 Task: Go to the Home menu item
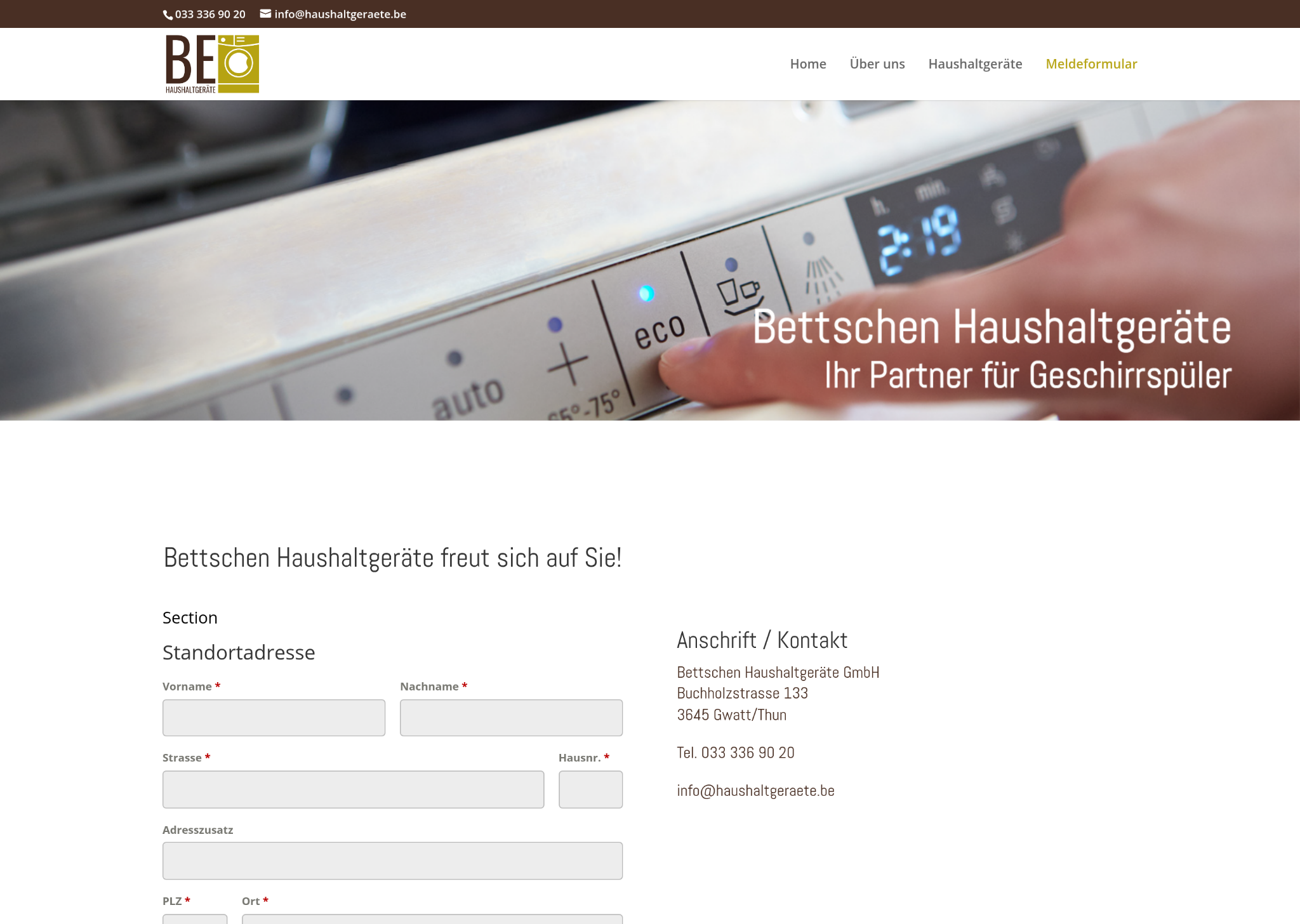[x=808, y=64]
